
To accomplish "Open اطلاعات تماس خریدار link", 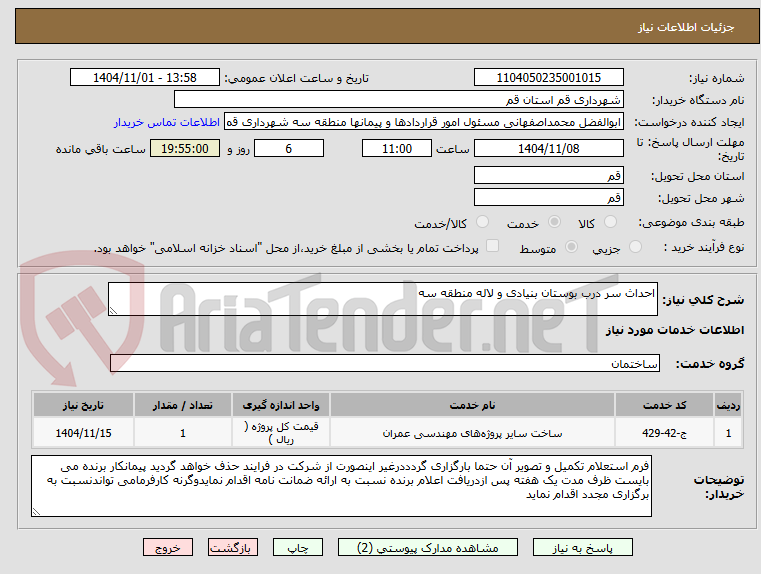I will pyautogui.click(x=167, y=122).
